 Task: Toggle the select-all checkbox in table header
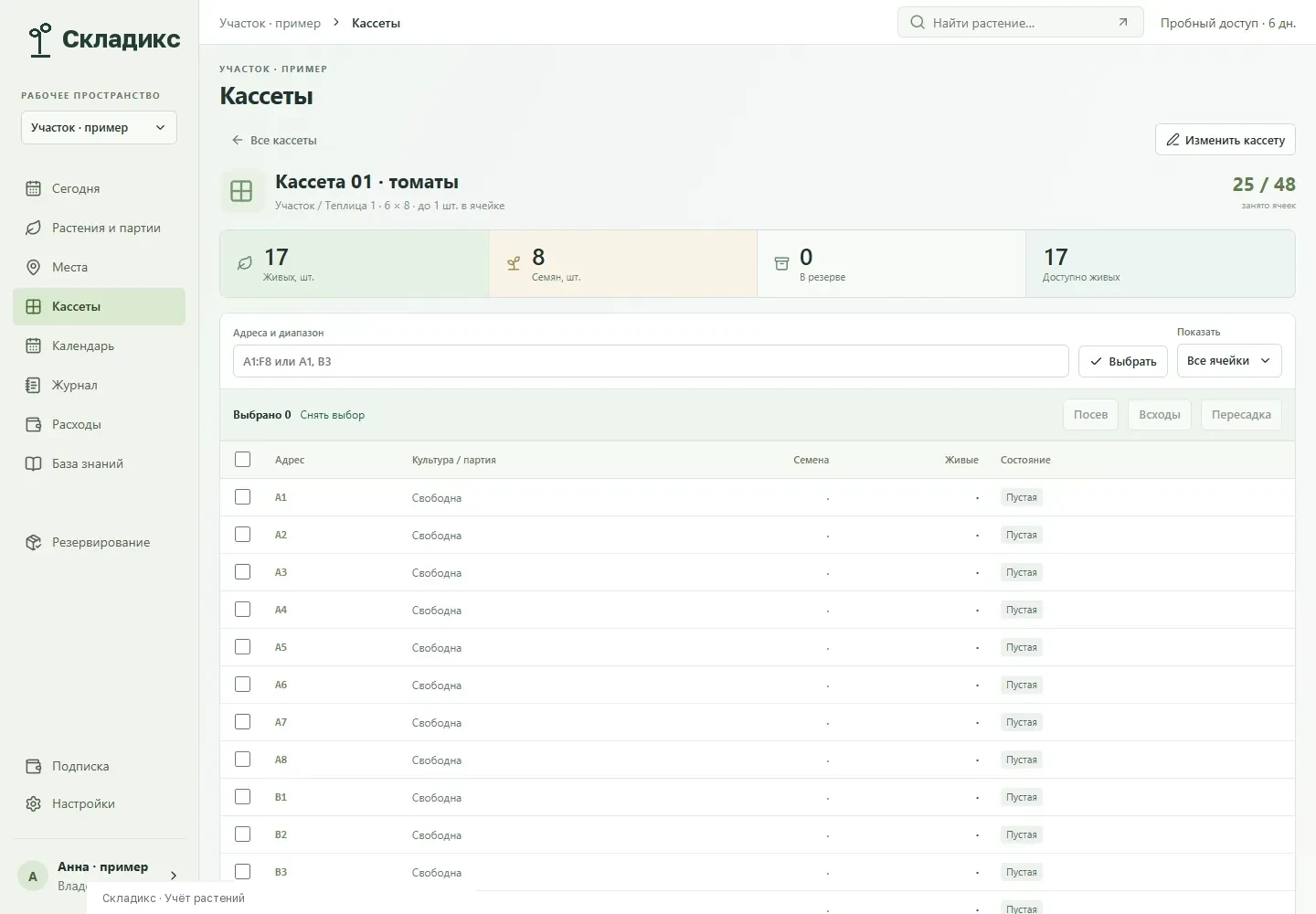click(x=242, y=460)
